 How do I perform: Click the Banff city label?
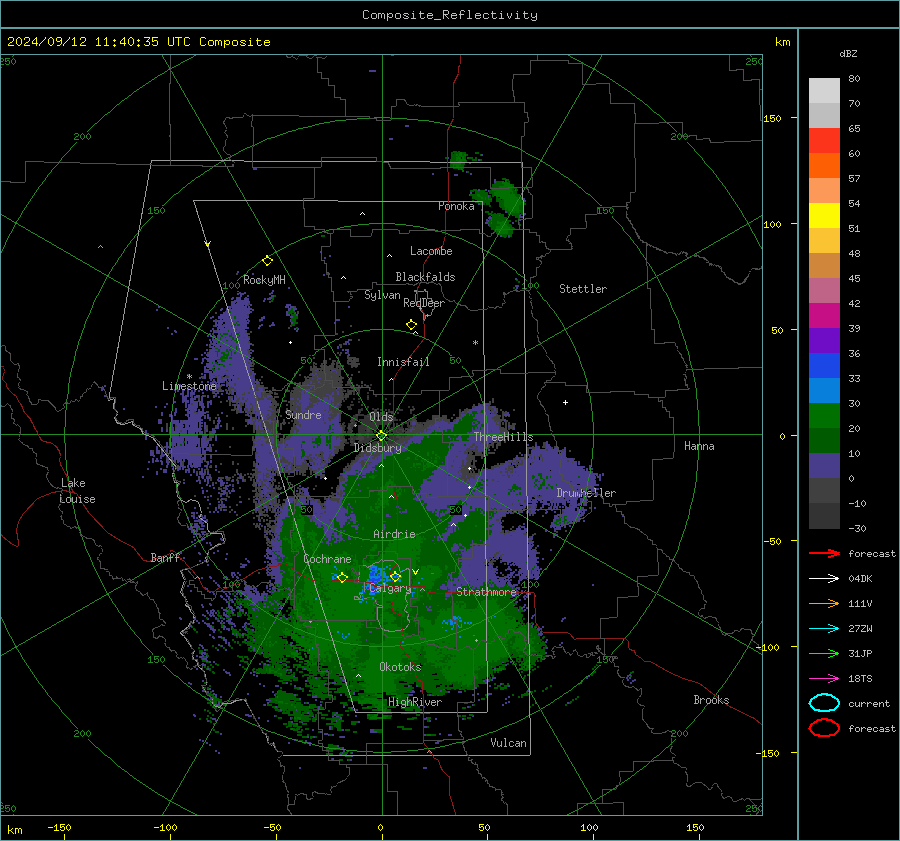[x=165, y=558]
